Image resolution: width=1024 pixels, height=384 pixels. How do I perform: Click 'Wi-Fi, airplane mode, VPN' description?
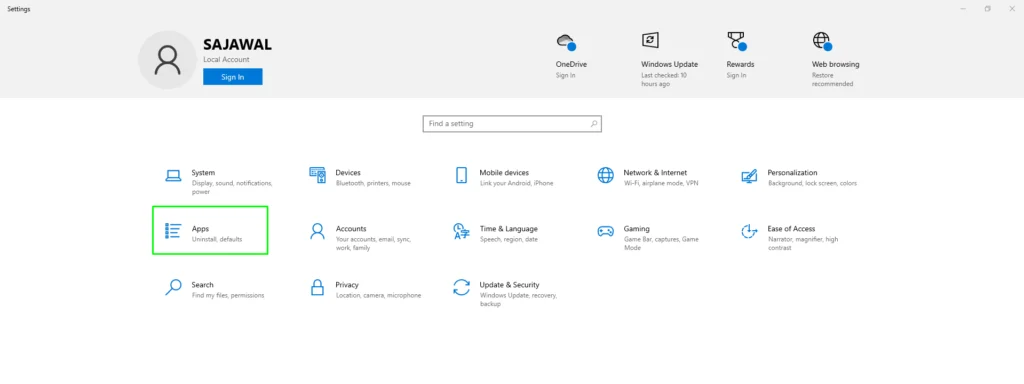[661, 184]
